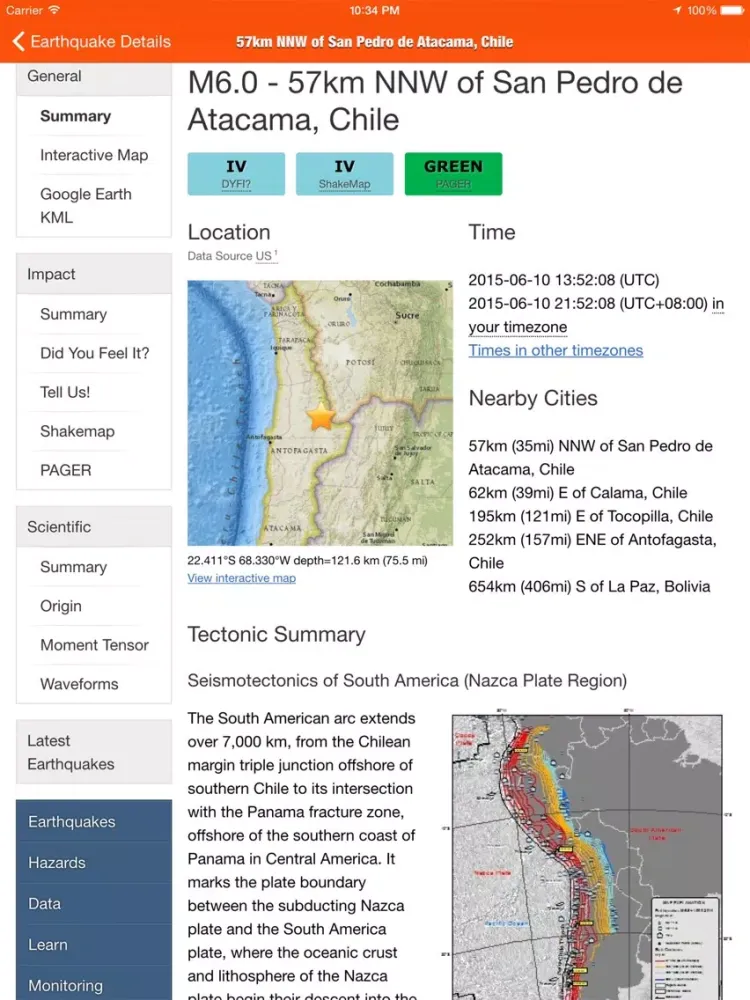750x1000 pixels.
Task: Tap the Seismotectonics of South America subheading
Action: point(407,680)
